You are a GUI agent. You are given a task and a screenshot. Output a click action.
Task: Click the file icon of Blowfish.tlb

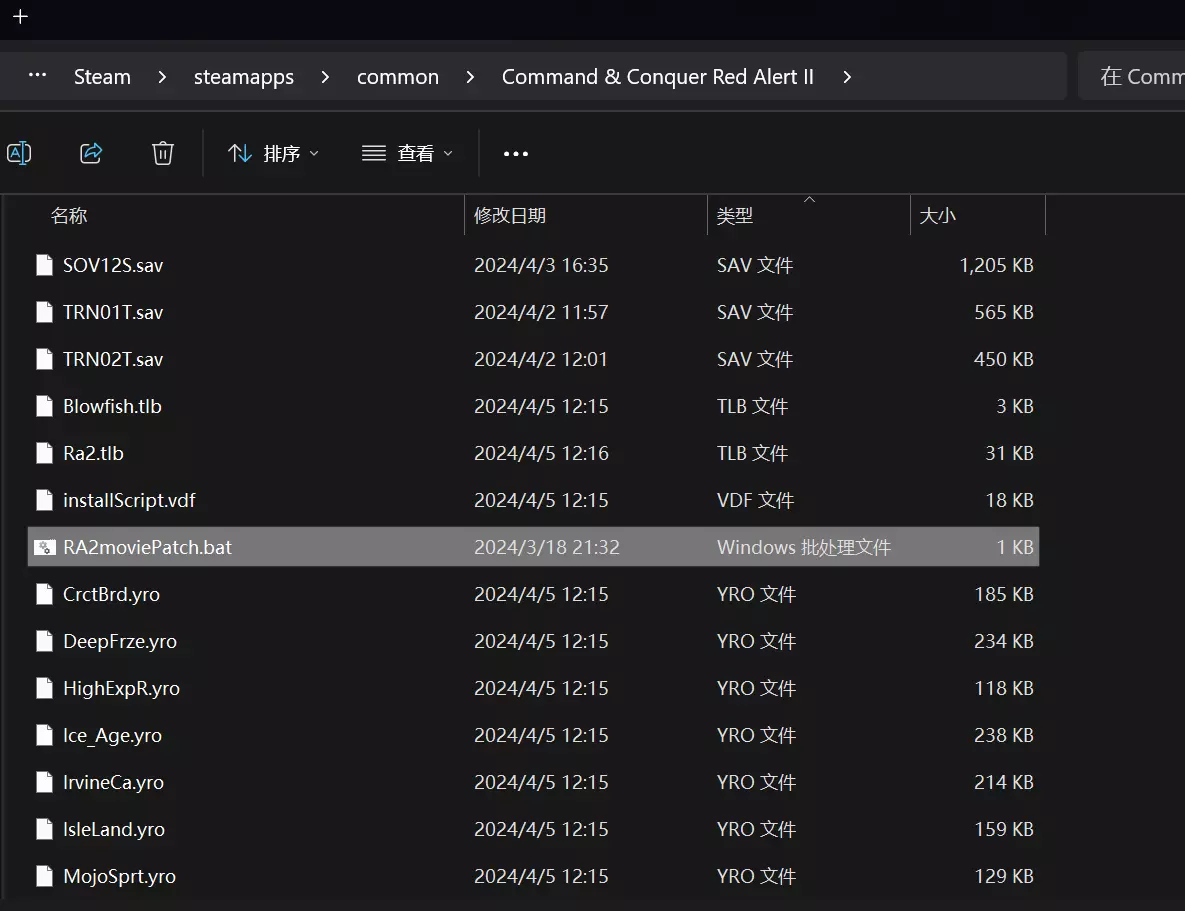click(45, 406)
